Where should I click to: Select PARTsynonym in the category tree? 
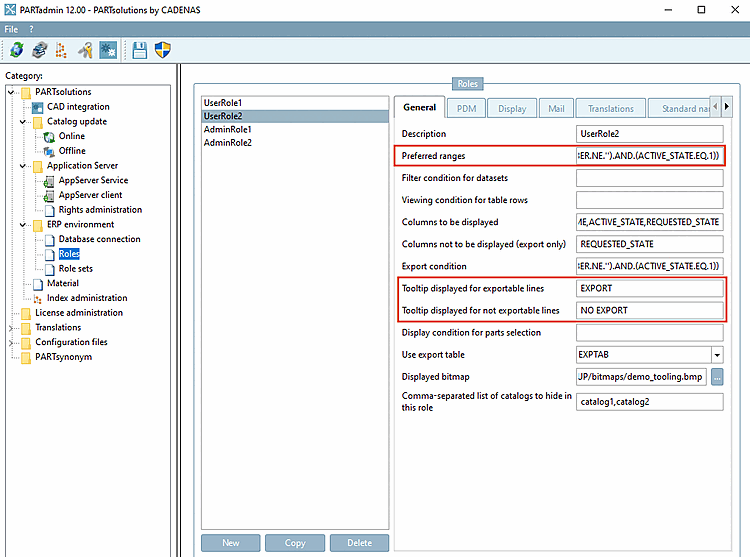(x=64, y=358)
